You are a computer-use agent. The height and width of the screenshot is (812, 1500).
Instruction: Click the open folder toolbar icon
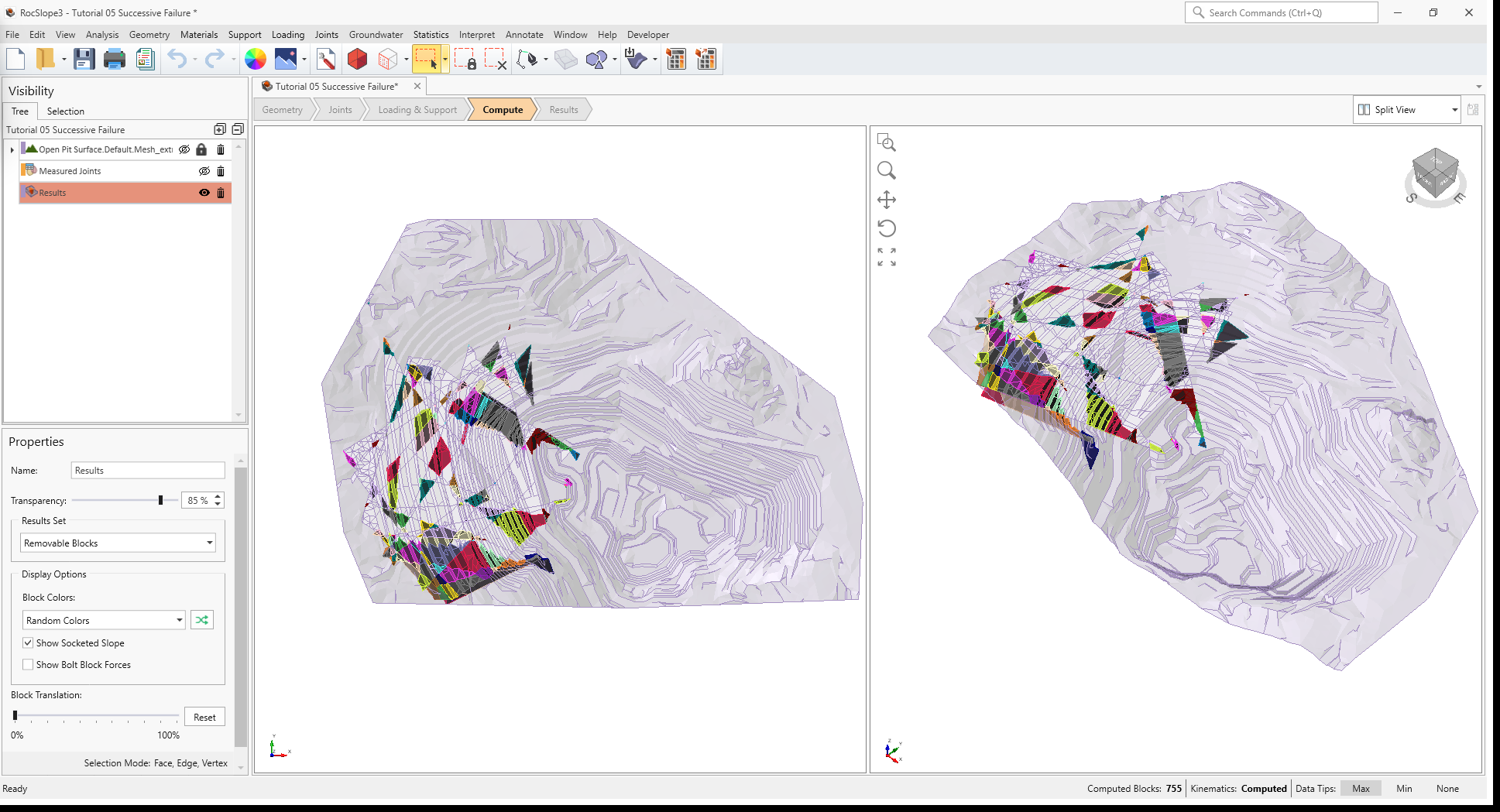pyautogui.click(x=46, y=59)
